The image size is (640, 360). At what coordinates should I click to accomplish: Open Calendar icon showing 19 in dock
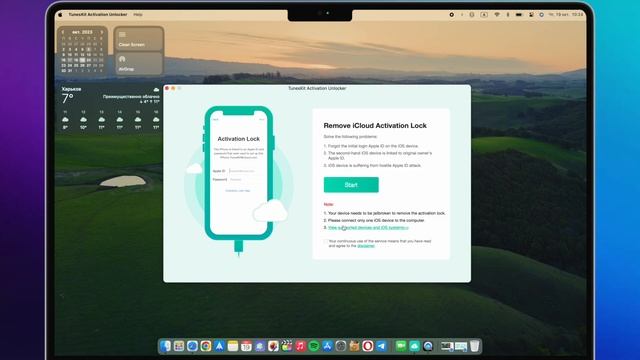(x=246, y=346)
